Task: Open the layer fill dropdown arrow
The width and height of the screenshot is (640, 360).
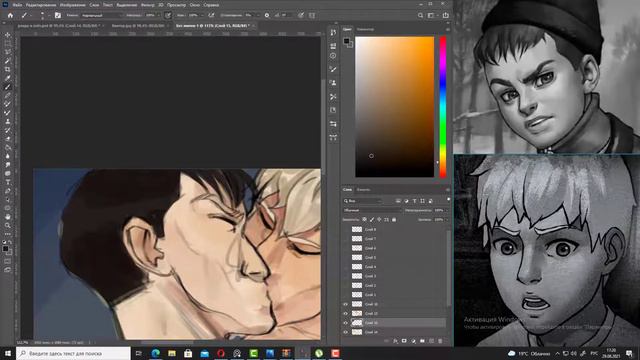Action: point(447,220)
